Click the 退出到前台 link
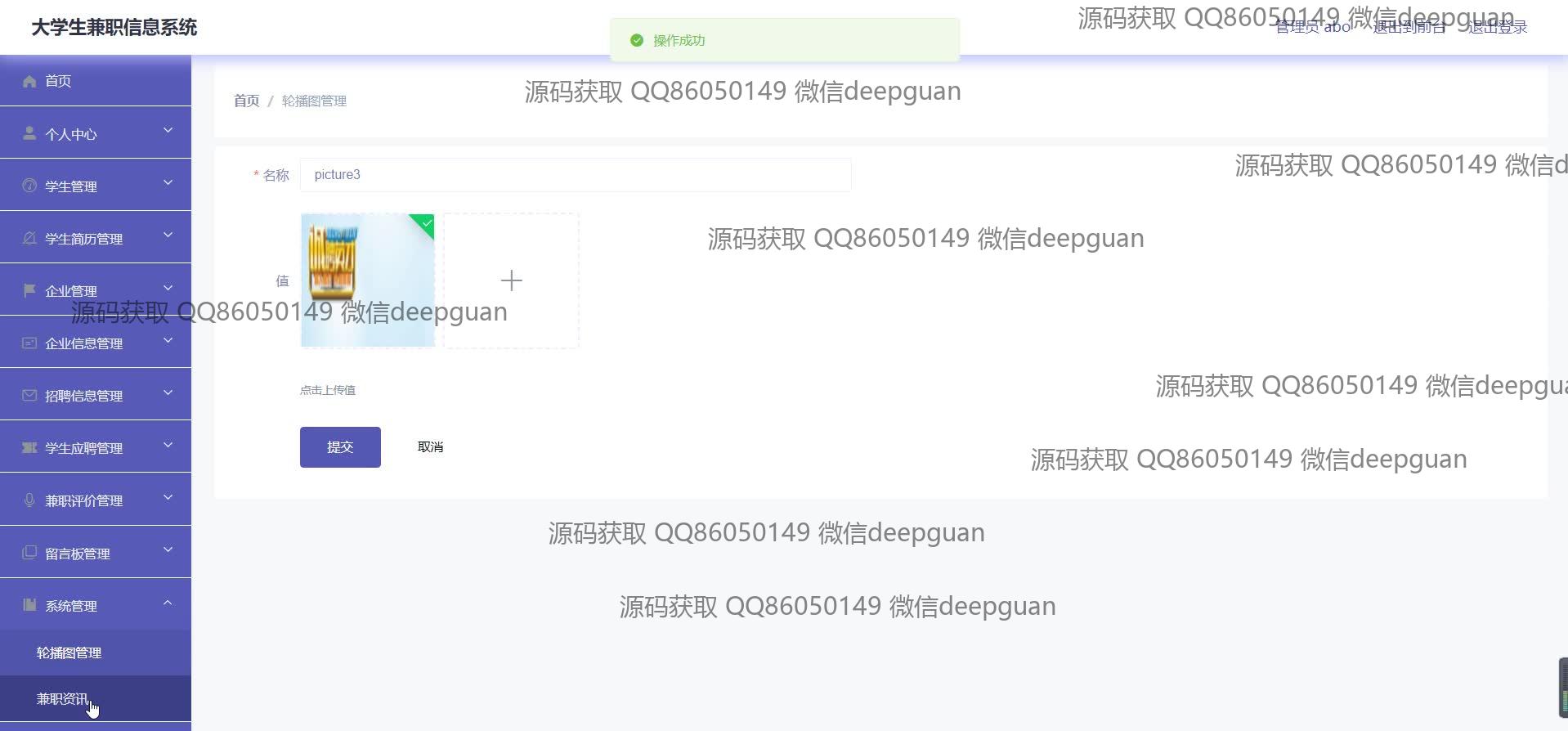Viewport: 1568px width, 731px height. pyautogui.click(x=1409, y=27)
